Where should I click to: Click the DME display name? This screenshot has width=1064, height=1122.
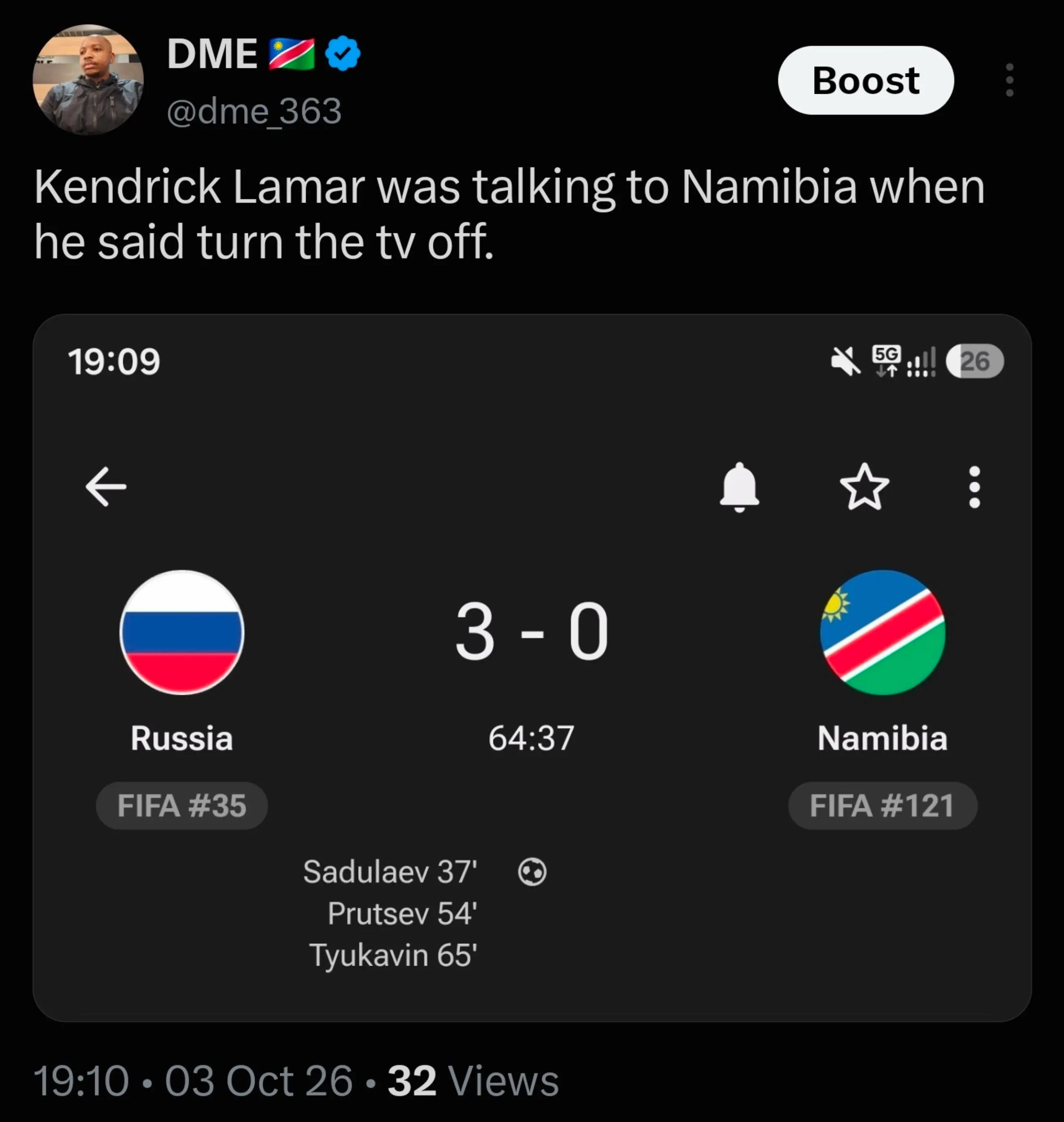[212, 54]
